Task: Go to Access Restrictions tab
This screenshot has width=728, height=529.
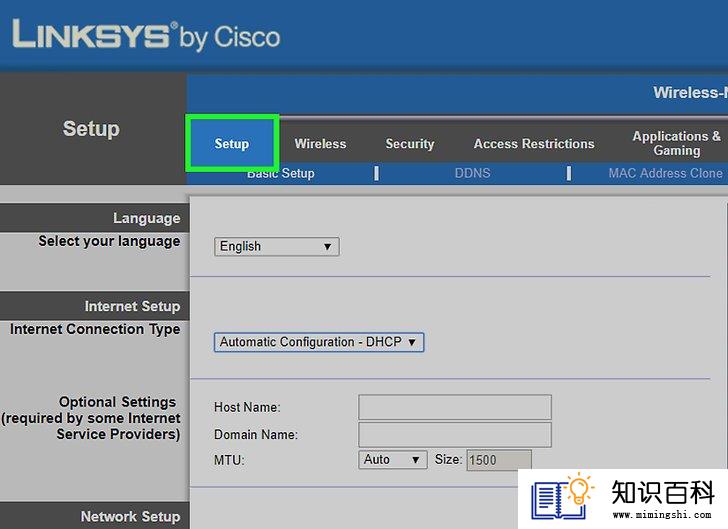Action: (534, 144)
